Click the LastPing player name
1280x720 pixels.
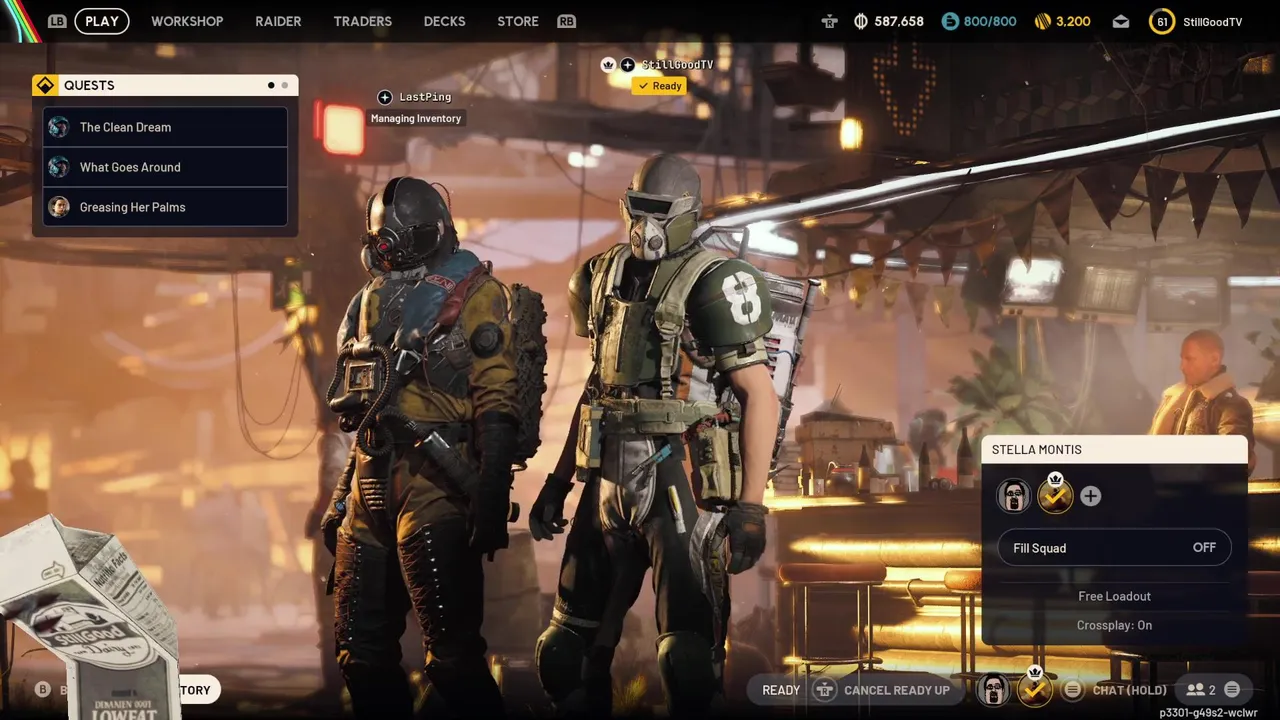[x=425, y=97]
